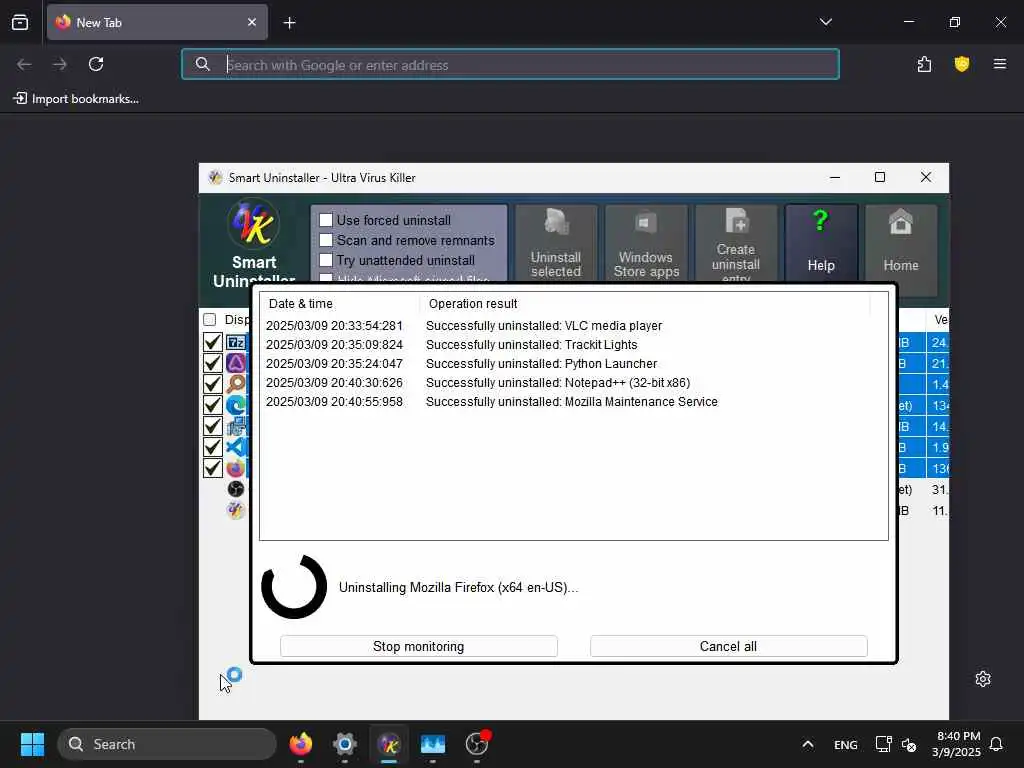Select the UVK icon in program list
1024x768 pixels.
click(236, 510)
